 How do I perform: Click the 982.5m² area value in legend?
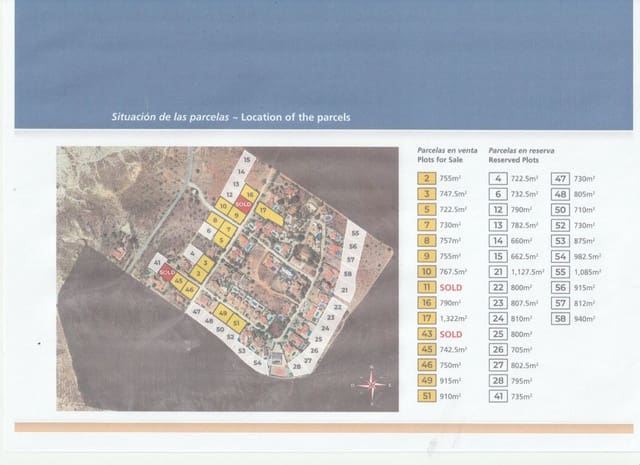tap(587, 256)
